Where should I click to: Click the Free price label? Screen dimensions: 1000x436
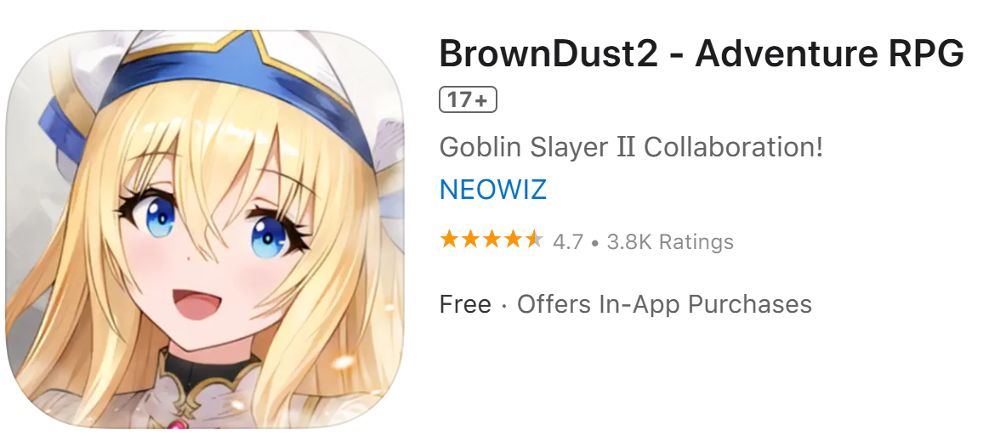465,304
